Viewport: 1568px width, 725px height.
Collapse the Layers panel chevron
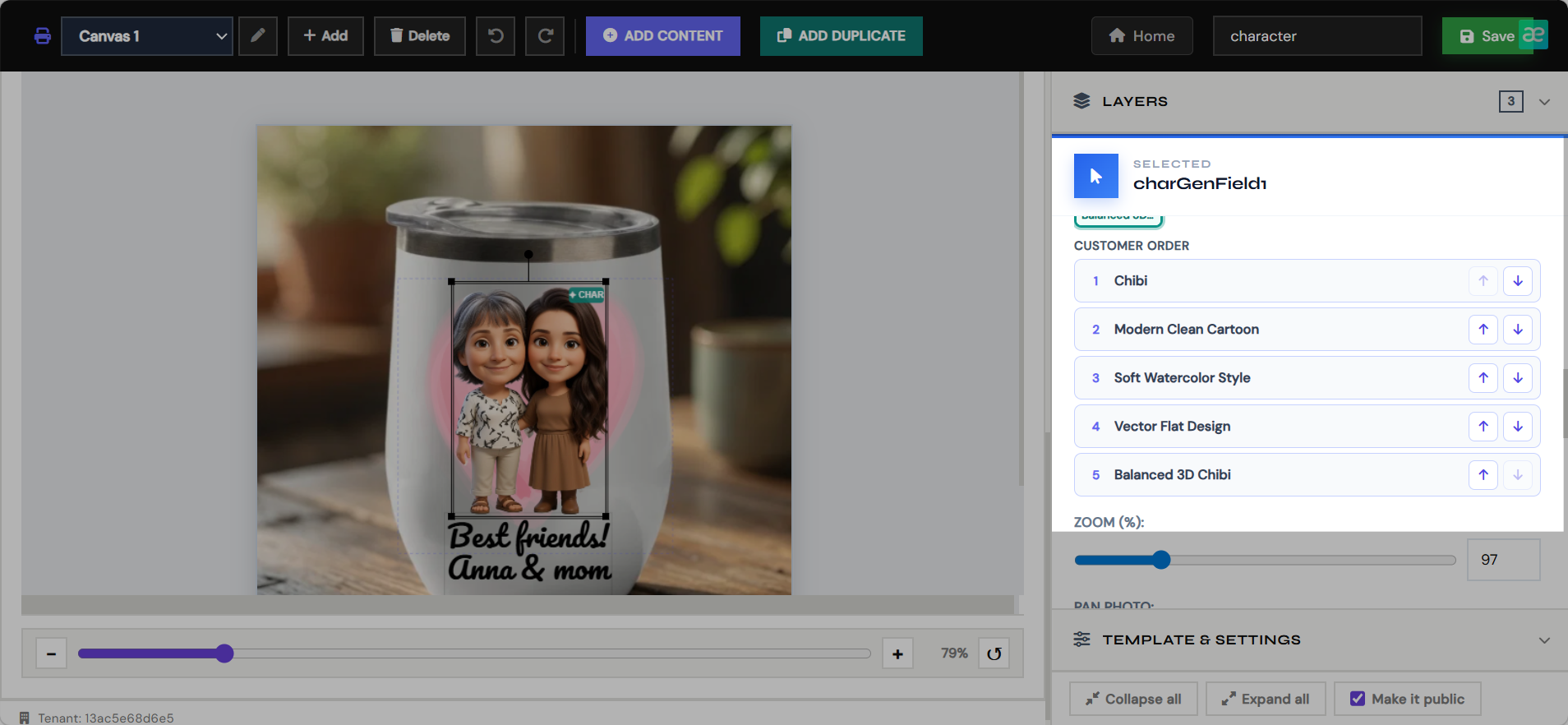coord(1544,102)
